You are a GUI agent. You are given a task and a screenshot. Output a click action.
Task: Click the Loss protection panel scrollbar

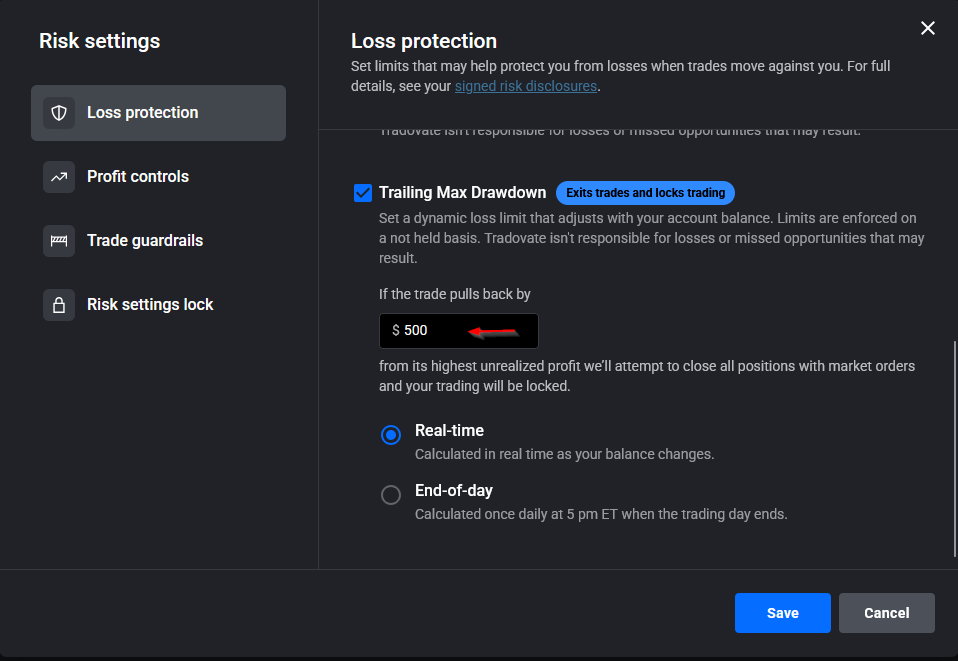955,449
